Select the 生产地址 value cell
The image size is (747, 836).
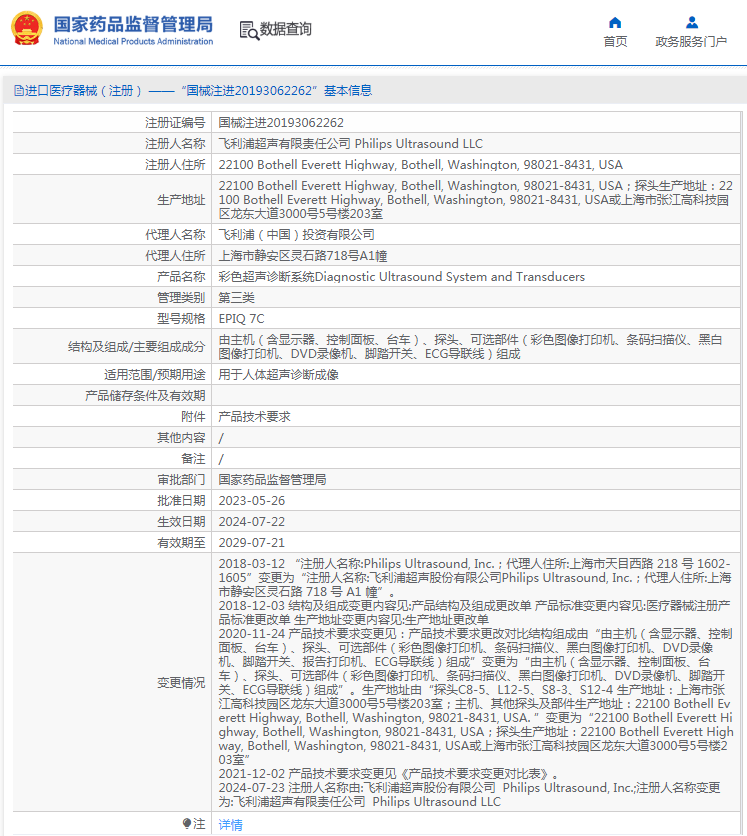(x=476, y=199)
